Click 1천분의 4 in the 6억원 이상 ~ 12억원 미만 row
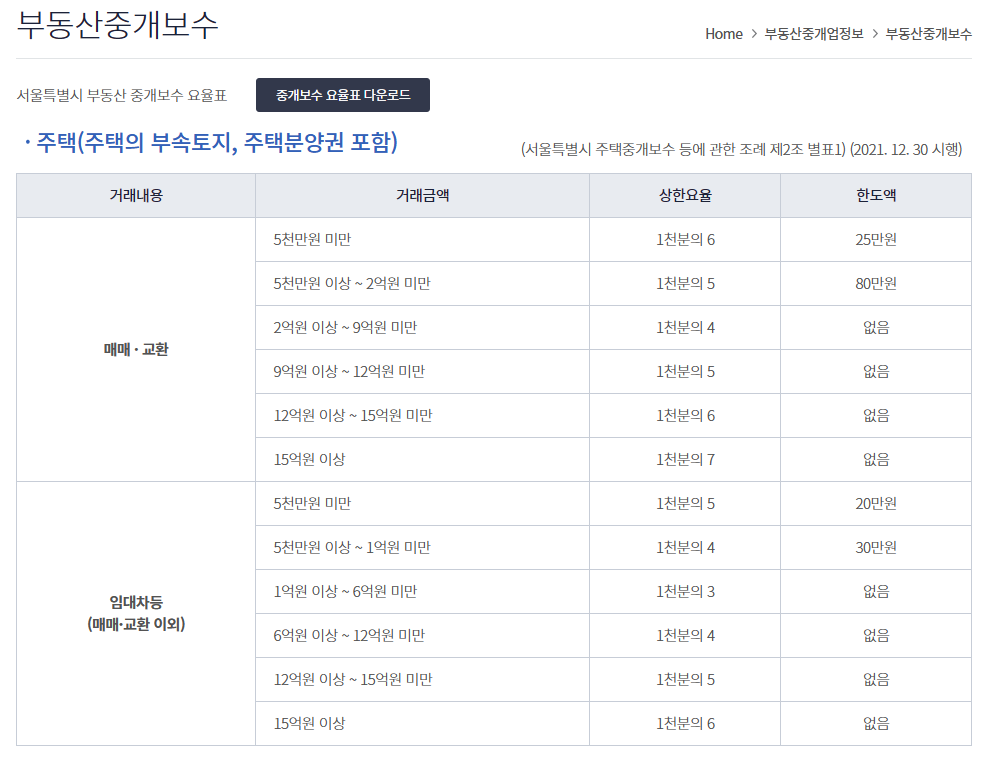The height and width of the screenshot is (759, 984). [685, 635]
